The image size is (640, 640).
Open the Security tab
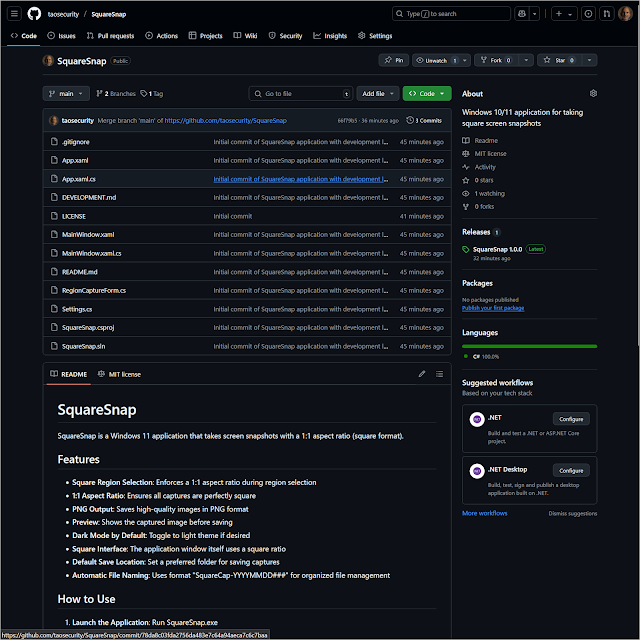point(285,36)
